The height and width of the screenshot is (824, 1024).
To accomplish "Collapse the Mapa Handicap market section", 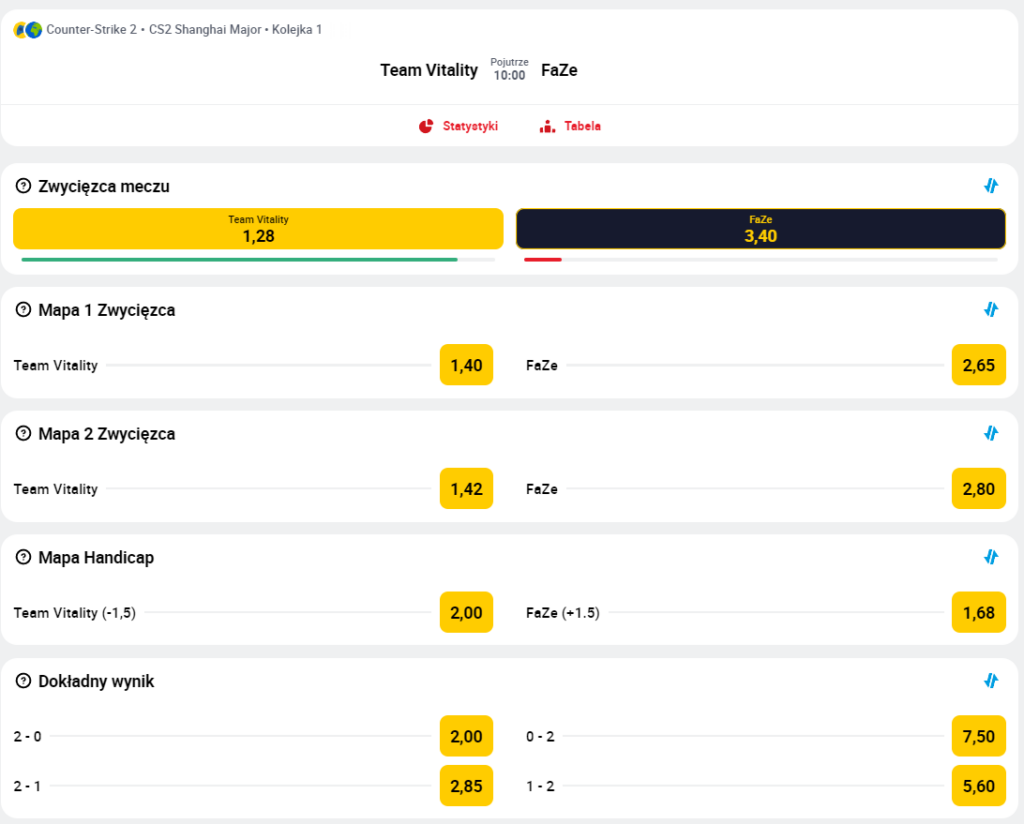I will 991,557.
